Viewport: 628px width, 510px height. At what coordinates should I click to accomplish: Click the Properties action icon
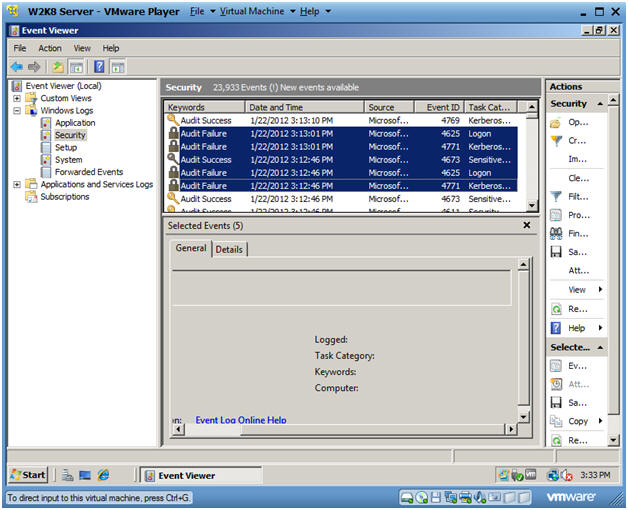coord(556,215)
